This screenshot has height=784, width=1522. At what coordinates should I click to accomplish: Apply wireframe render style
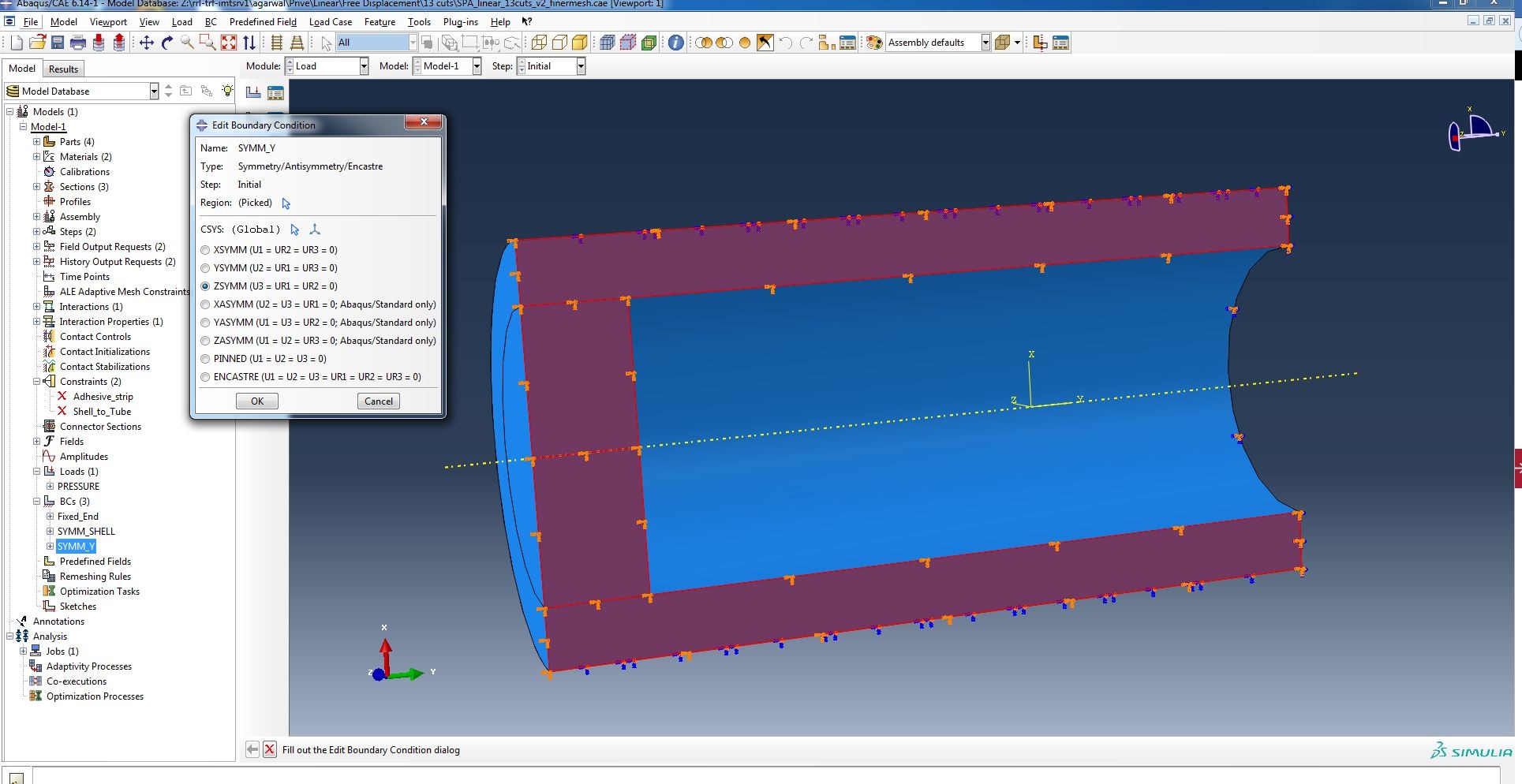click(x=539, y=43)
